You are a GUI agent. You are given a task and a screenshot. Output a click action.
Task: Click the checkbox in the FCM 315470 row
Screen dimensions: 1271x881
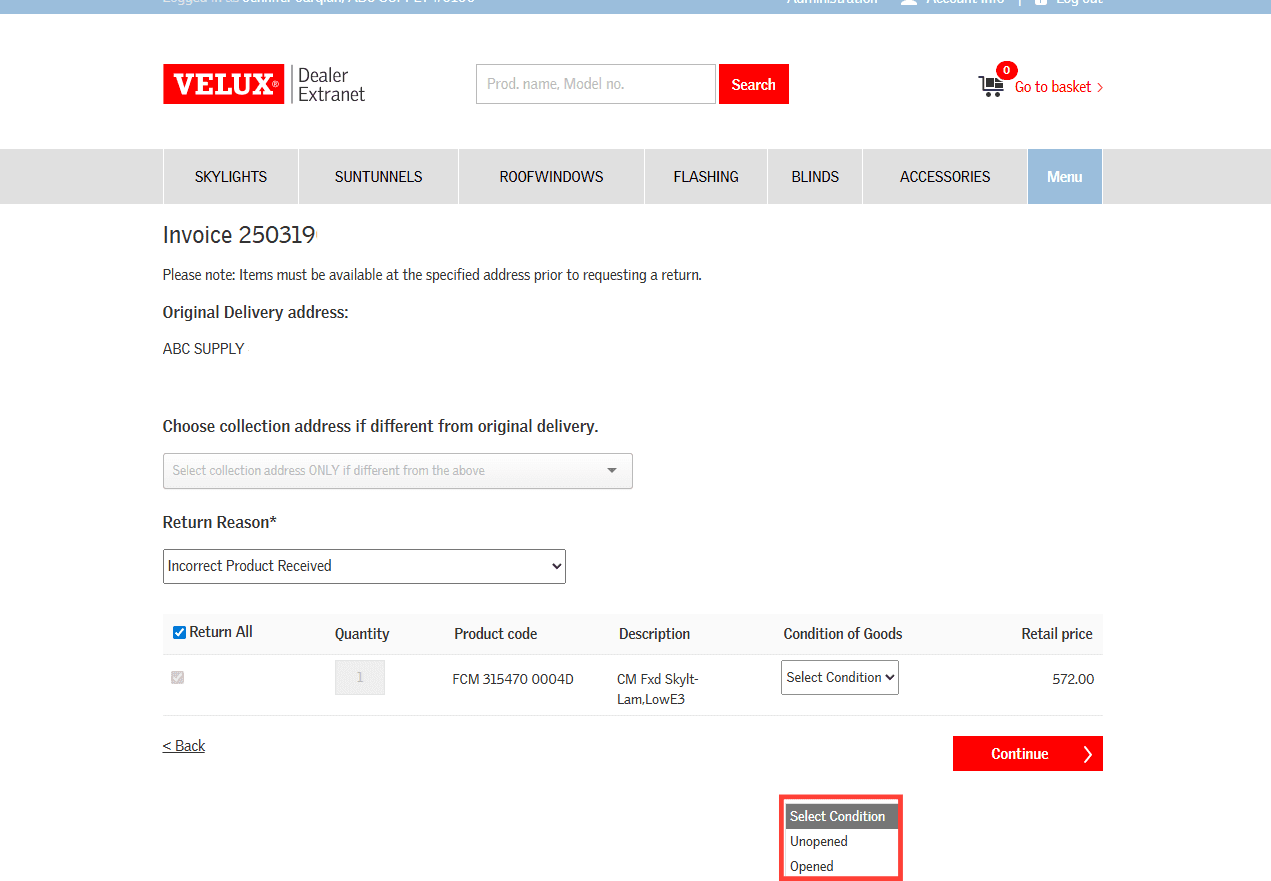[178, 677]
